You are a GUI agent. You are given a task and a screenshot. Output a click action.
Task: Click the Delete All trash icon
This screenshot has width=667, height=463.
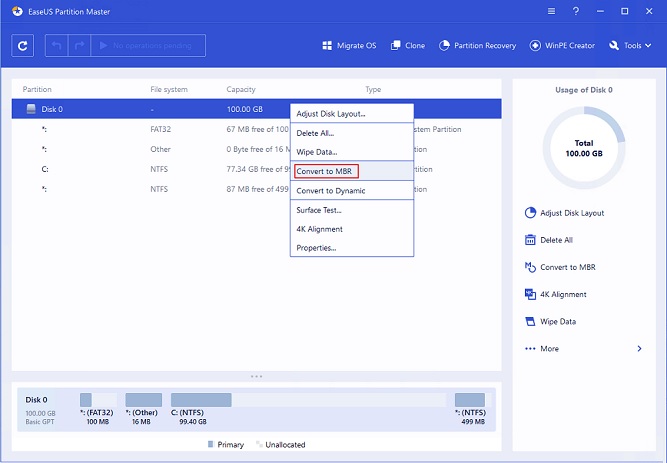coord(530,240)
